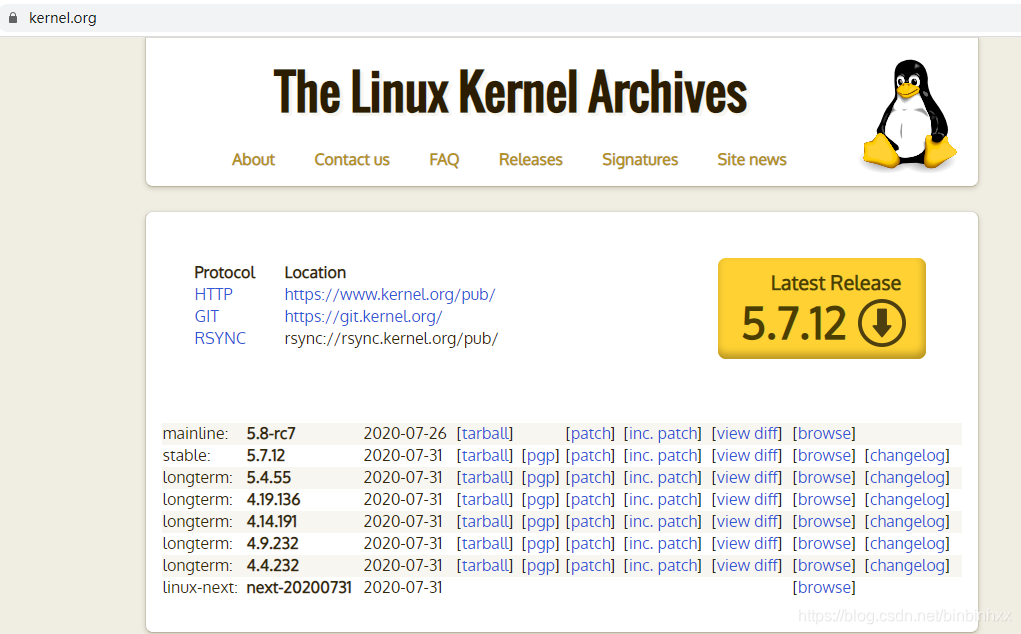Open pgp signature for longterm 5.4.55

(540, 478)
